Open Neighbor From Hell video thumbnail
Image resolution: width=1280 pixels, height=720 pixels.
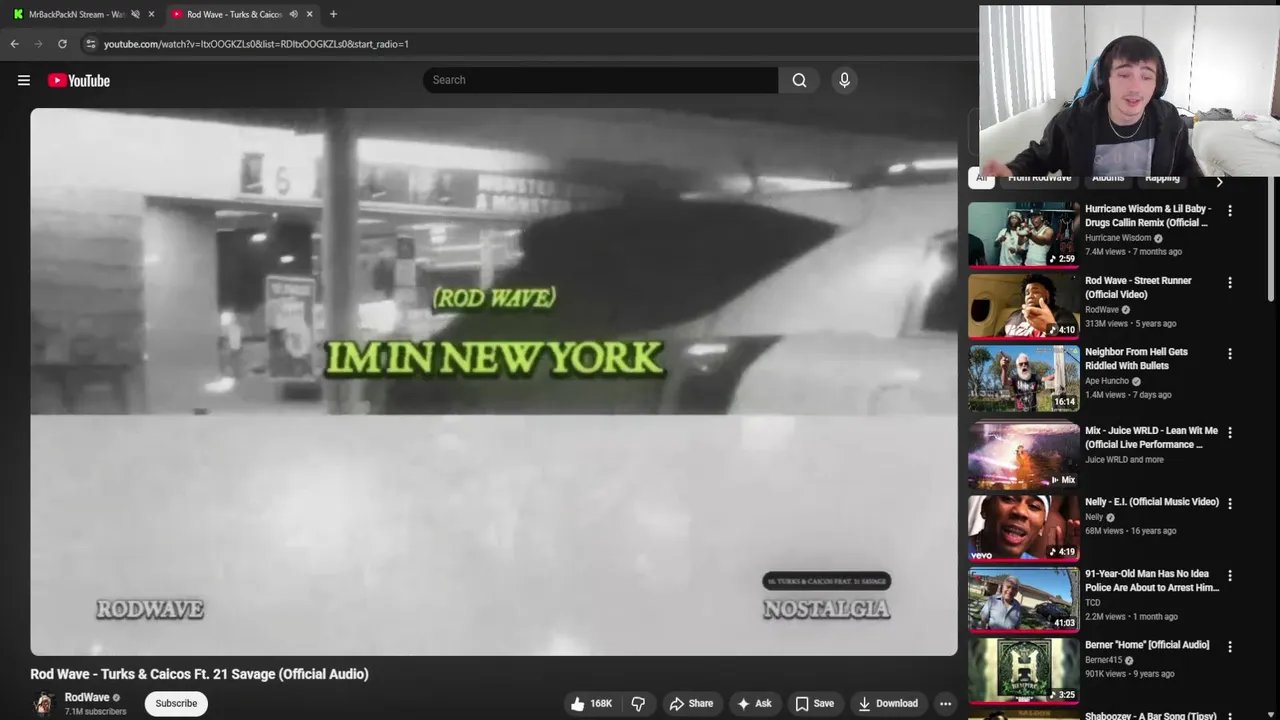coord(1023,378)
